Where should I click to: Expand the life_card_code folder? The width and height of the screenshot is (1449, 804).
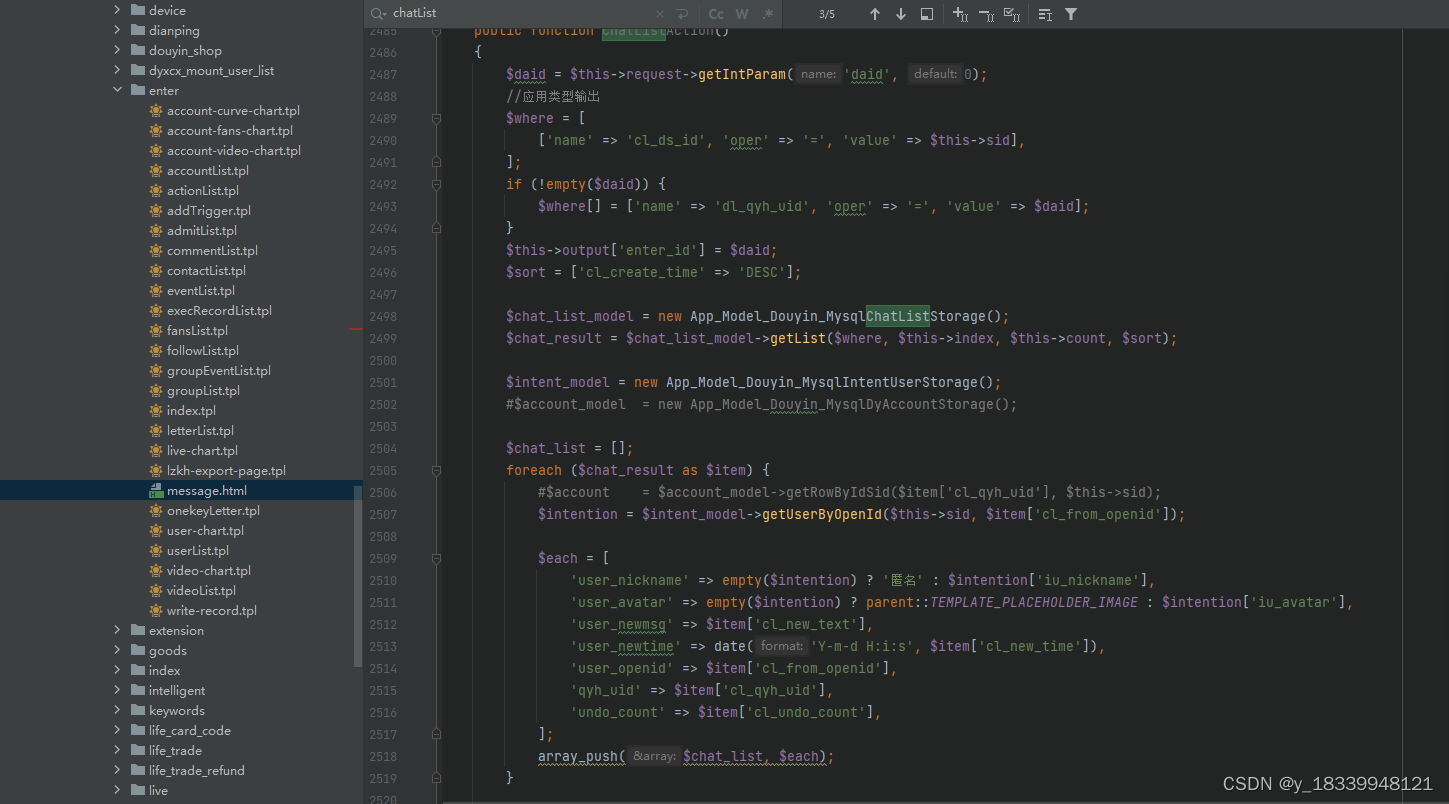point(117,730)
